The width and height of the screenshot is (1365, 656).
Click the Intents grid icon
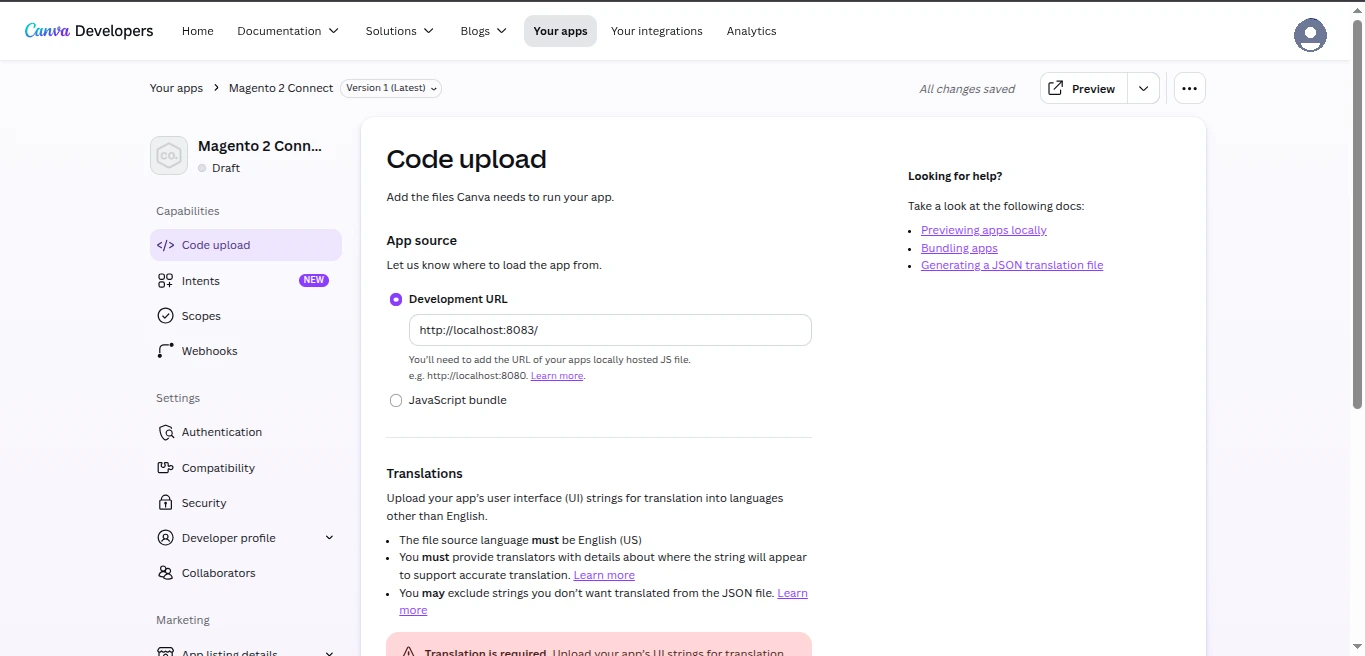coord(166,281)
